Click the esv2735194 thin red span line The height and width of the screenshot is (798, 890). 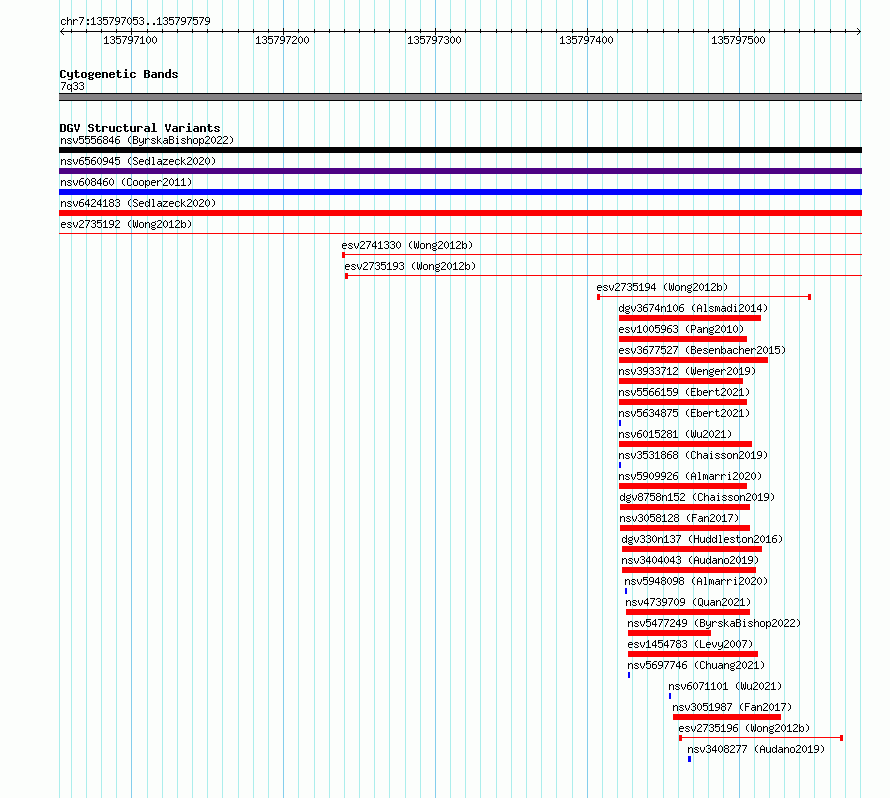click(x=704, y=297)
